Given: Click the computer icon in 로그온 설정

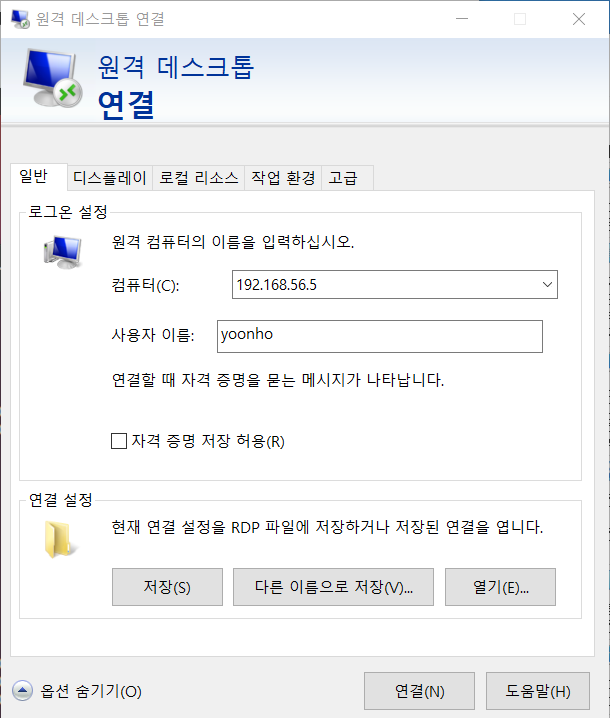Looking at the screenshot, I should point(63,252).
